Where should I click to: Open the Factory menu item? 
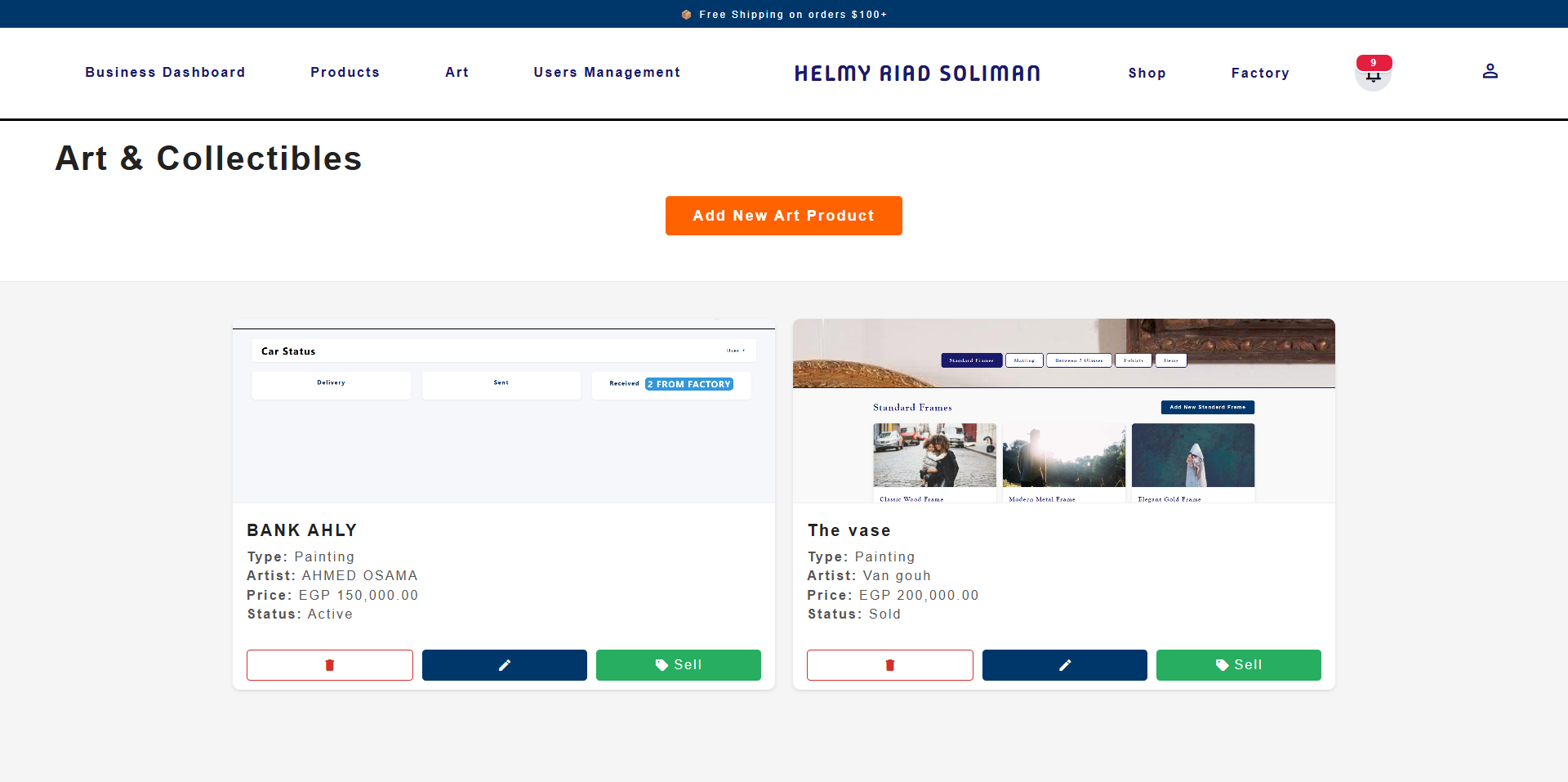click(1260, 73)
